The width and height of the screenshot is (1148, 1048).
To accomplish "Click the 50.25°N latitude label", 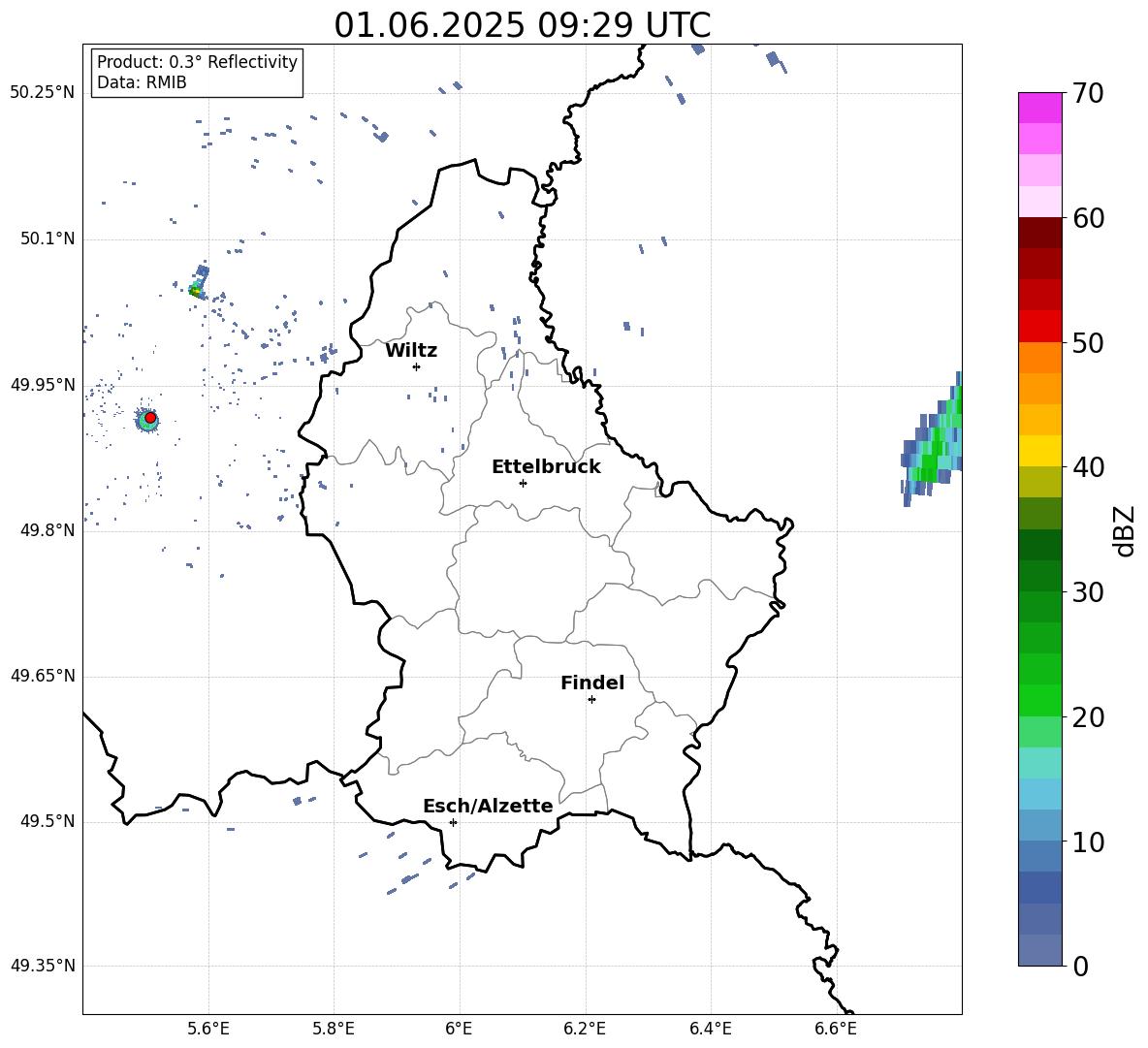I will [x=43, y=93].
